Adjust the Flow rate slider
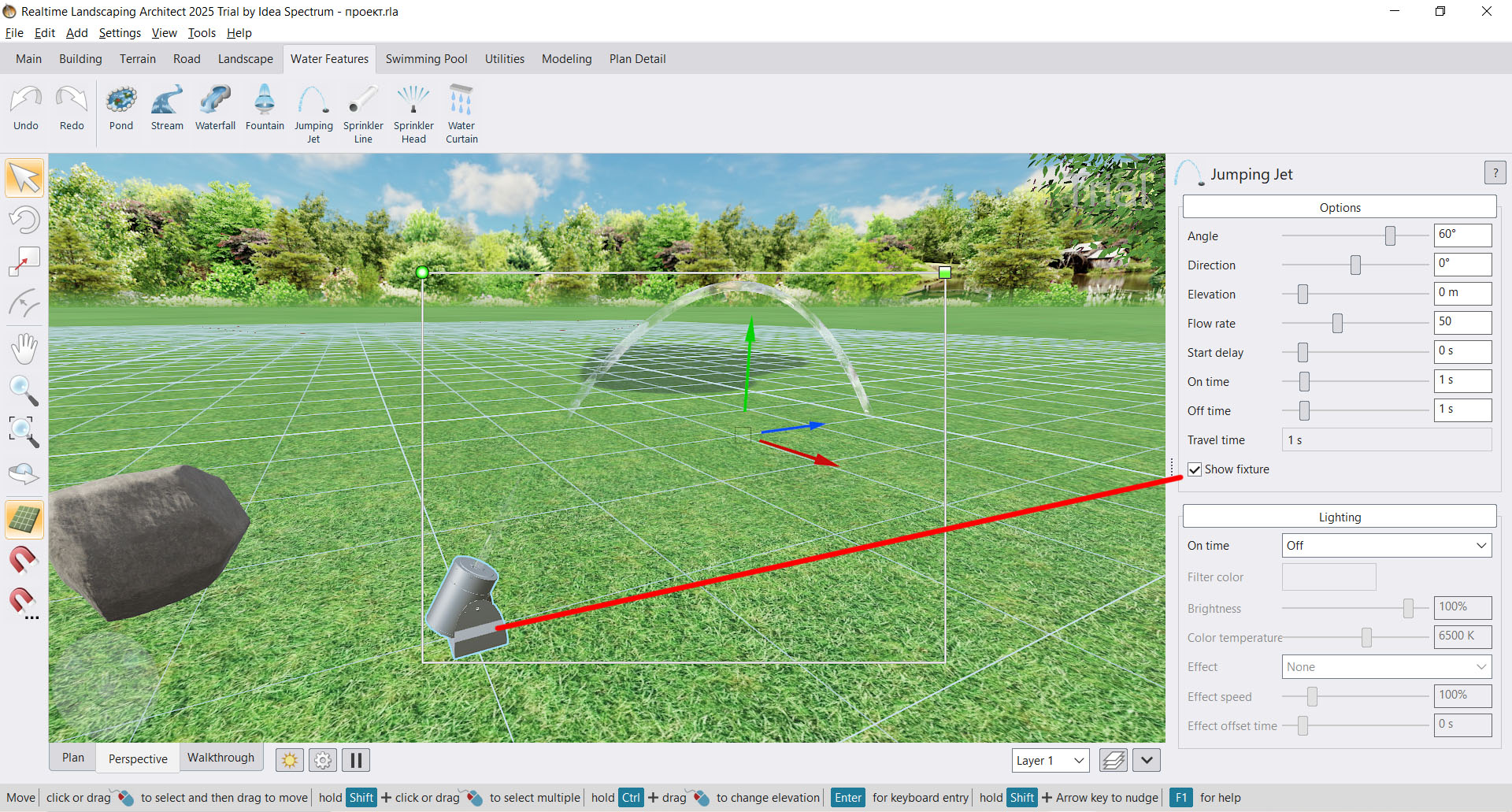1512x812 pixels. [x=1337, y=323]
